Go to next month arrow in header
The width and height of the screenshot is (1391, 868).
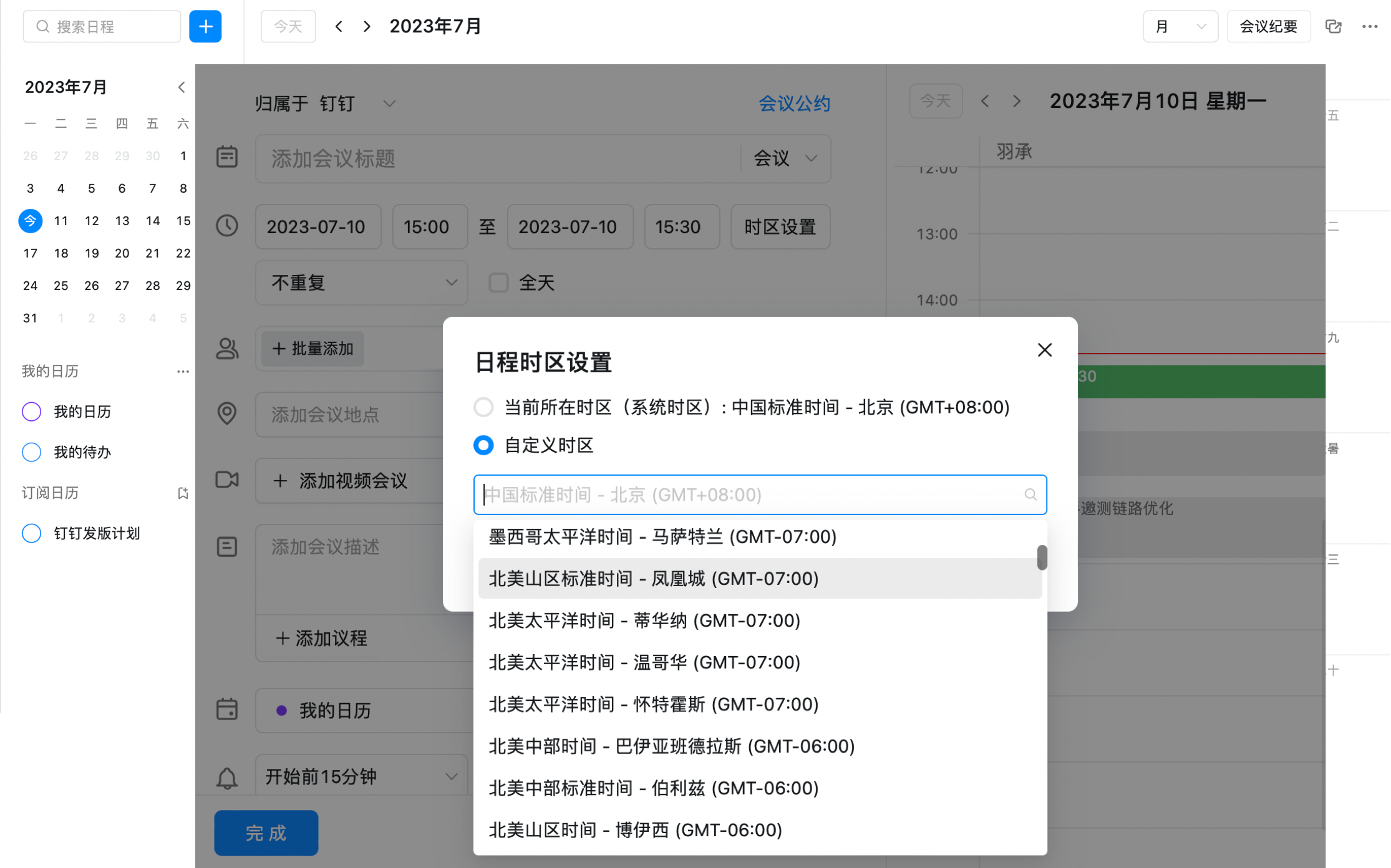coord(367,27)
